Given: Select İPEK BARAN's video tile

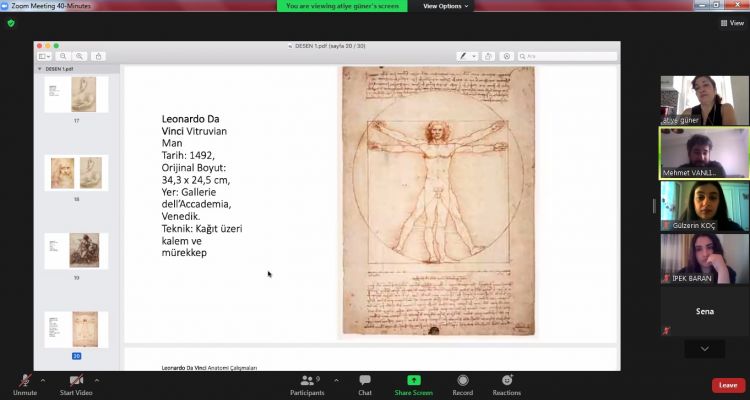Looking at the screenshot, I should [705, 259].
